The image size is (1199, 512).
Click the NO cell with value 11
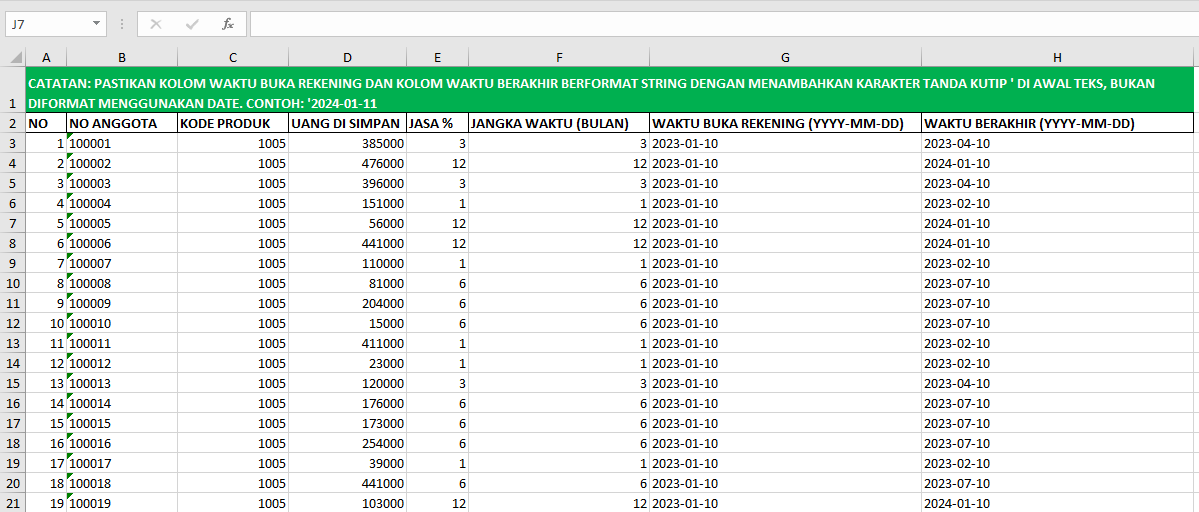click(x=46, y=343)
